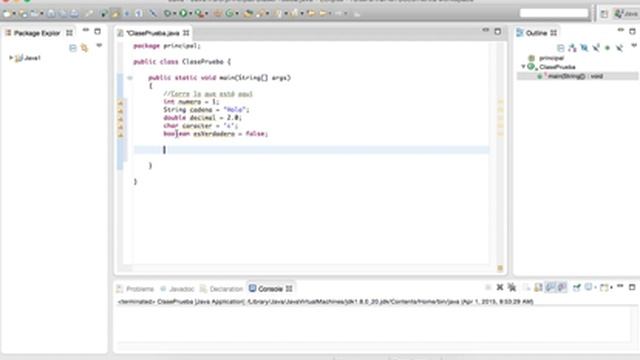Image resolution: width=640 pixels, height=360 pixels.
Task: Select main(String[]) method in Outline
Action: (x=576, y=76)
